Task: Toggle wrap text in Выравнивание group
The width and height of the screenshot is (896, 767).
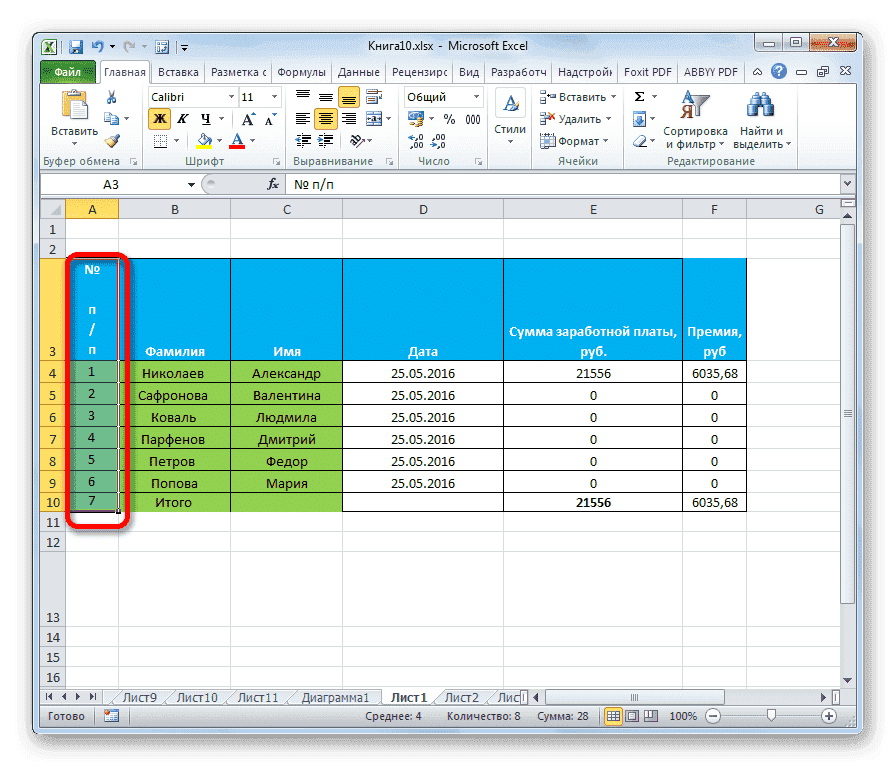Action: 374,97
